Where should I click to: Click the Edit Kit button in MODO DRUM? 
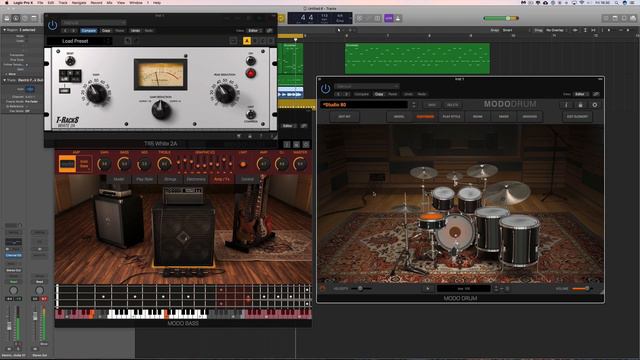coord(344,117)
